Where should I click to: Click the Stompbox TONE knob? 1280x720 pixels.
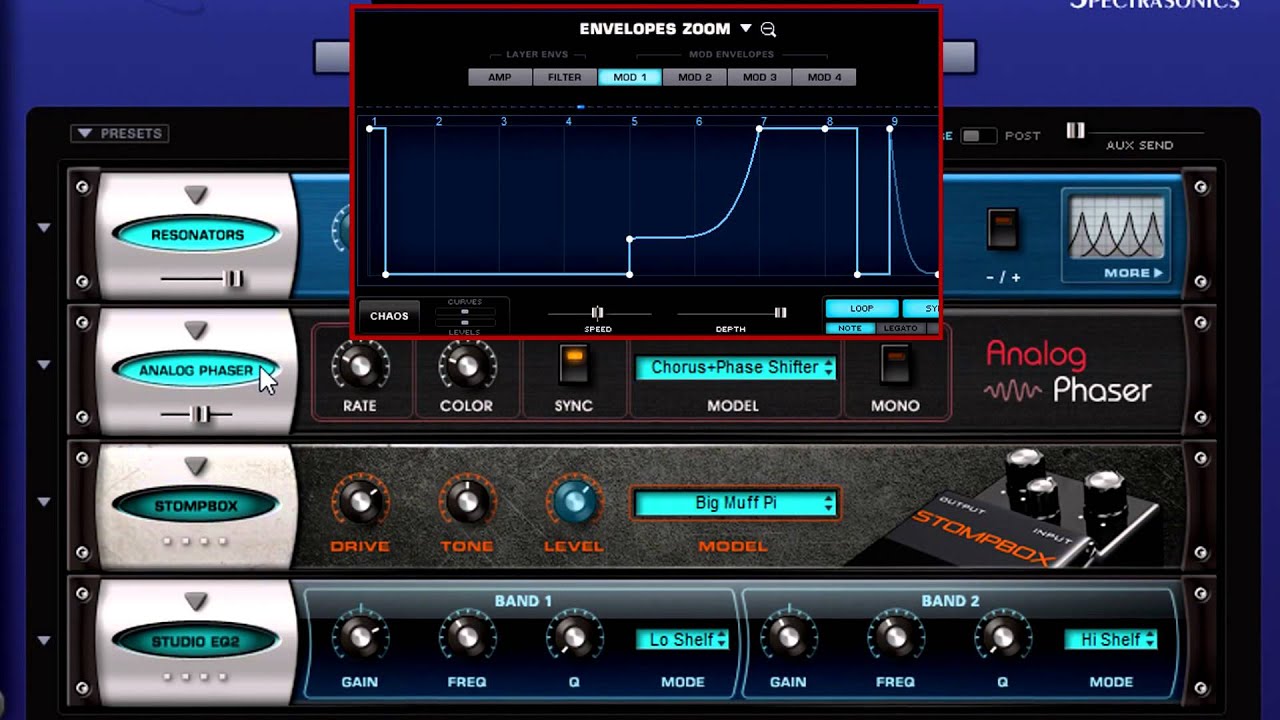[x=466, y=503]
